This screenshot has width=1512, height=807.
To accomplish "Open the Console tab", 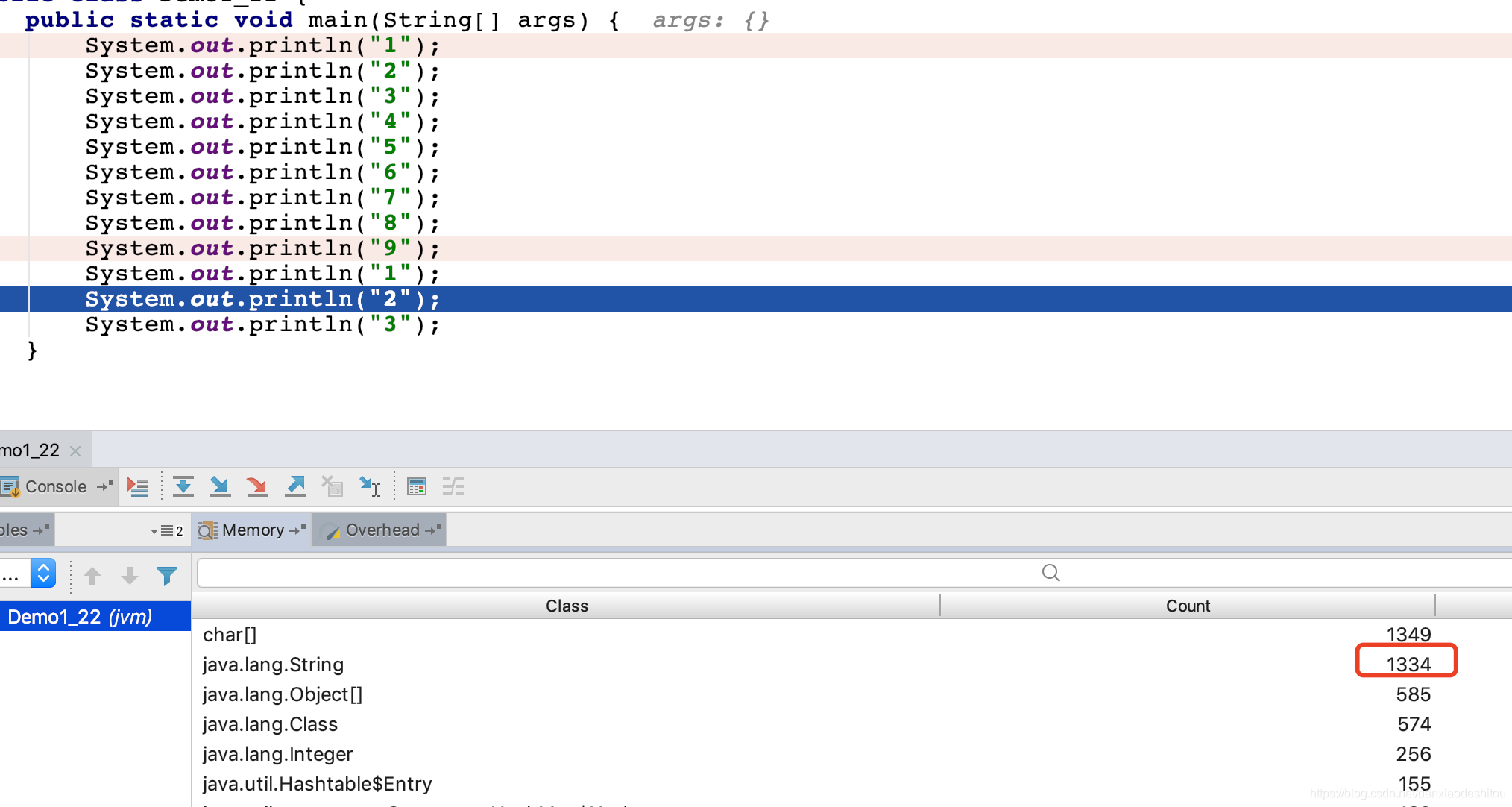I will 55,487.
